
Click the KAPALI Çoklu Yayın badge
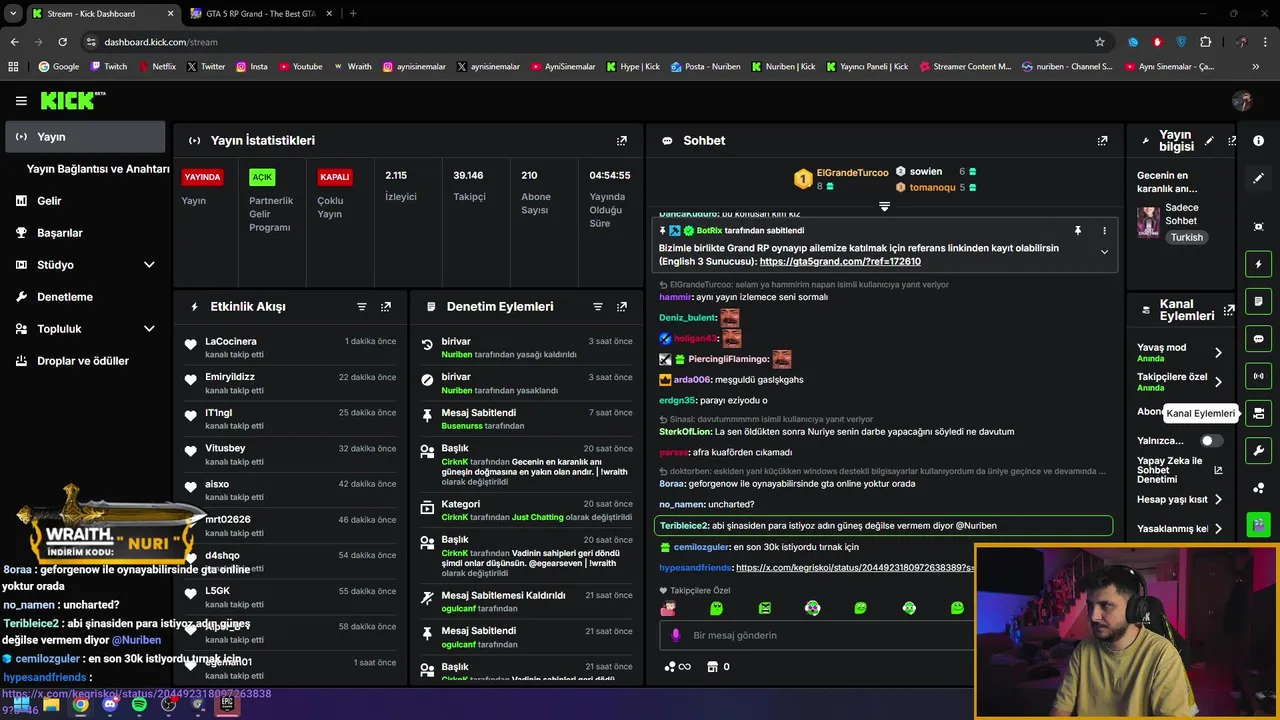pos(334,177)
